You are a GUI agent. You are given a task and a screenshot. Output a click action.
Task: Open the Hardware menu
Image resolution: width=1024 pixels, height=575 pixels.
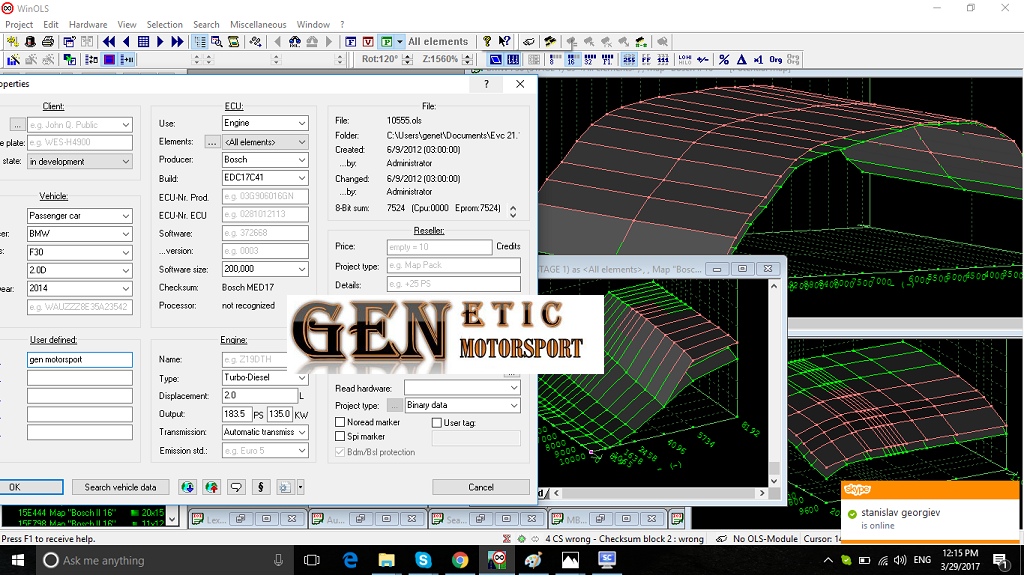88,24
